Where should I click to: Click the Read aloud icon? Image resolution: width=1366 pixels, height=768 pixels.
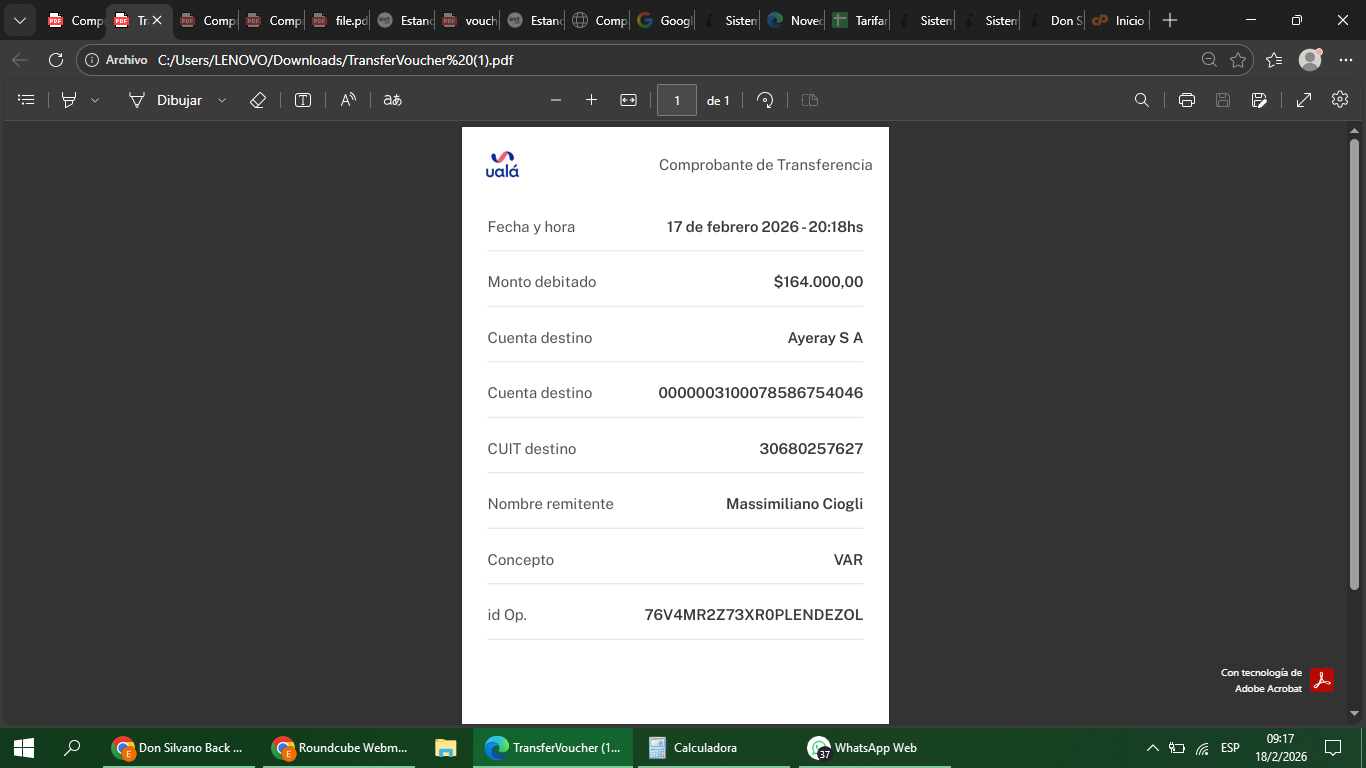[x=348, y=100]
